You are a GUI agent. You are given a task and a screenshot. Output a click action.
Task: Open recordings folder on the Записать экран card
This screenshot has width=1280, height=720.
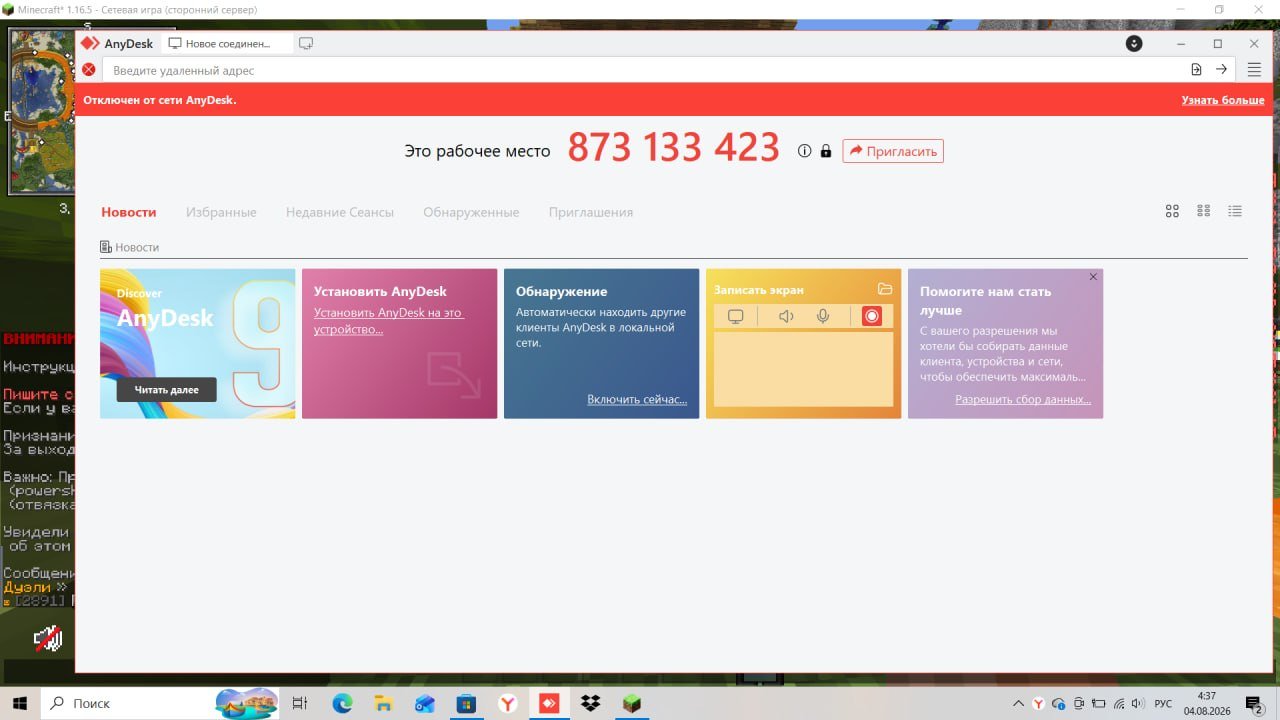click(x=885, y=289)
